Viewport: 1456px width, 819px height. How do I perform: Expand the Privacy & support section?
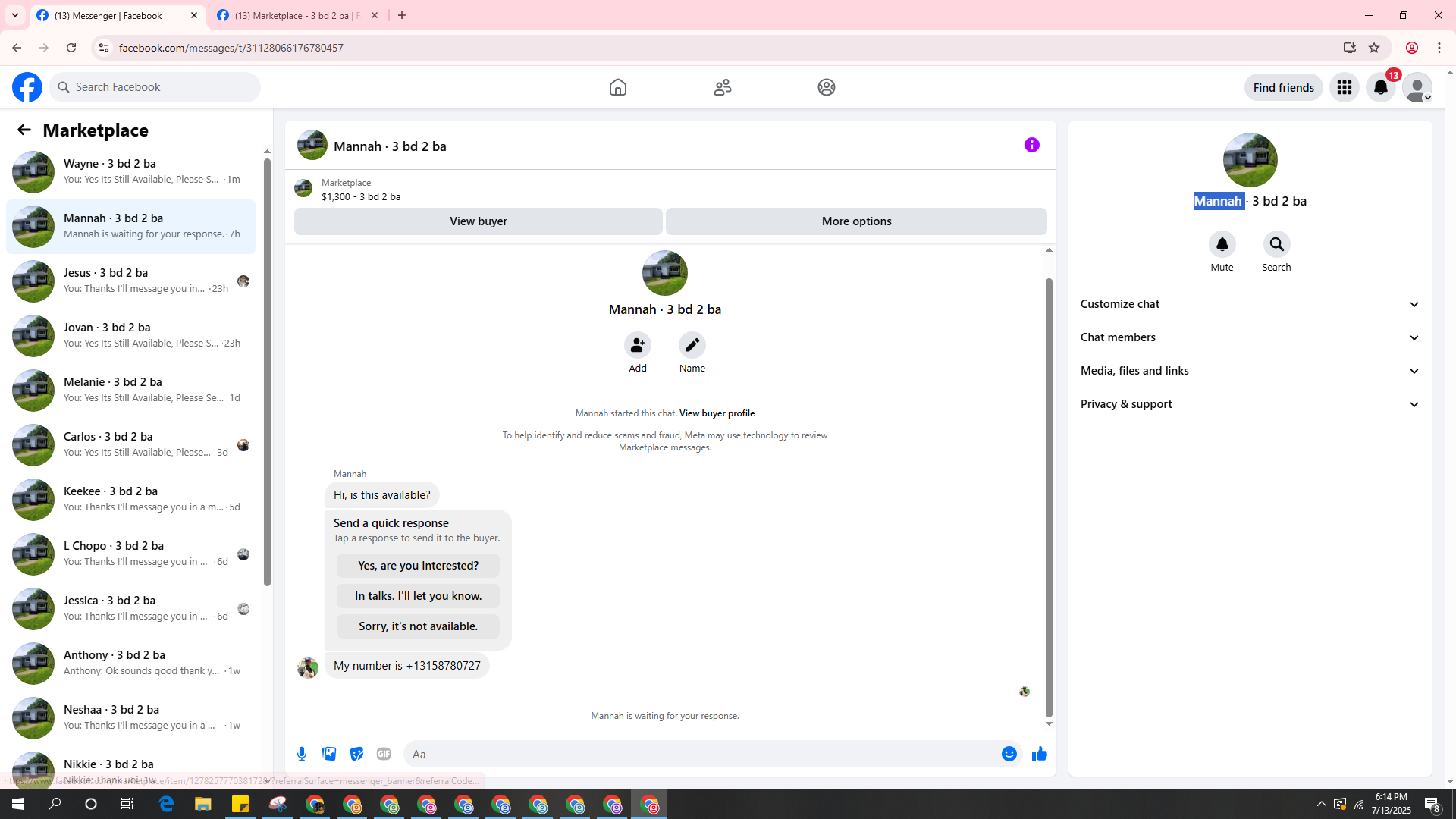coord(1249,404)
